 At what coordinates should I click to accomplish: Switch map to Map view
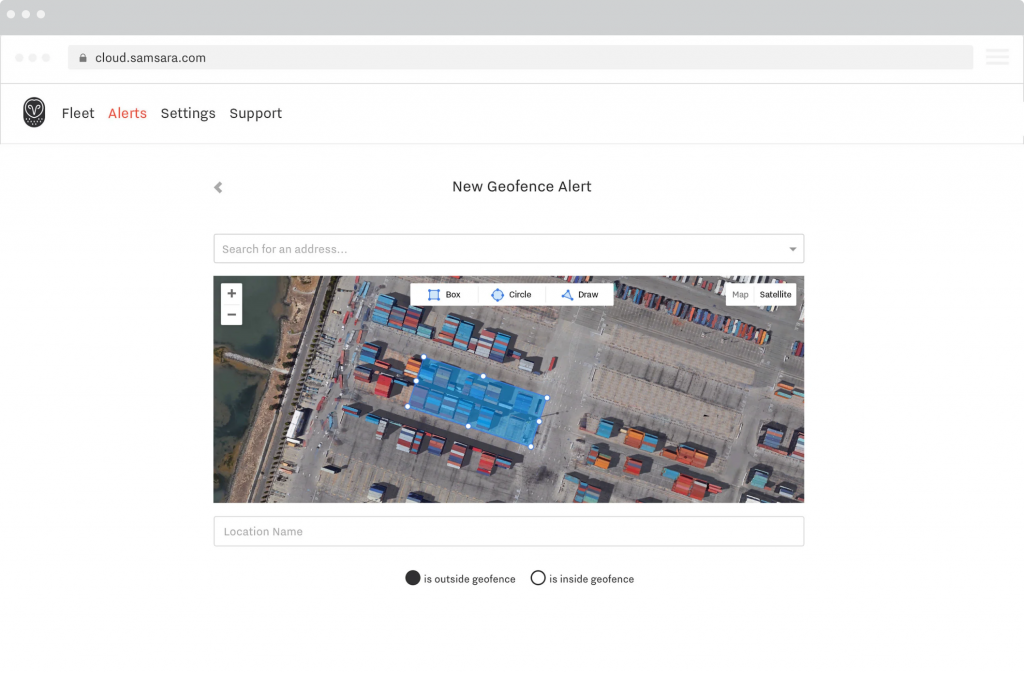pos(740,295)
